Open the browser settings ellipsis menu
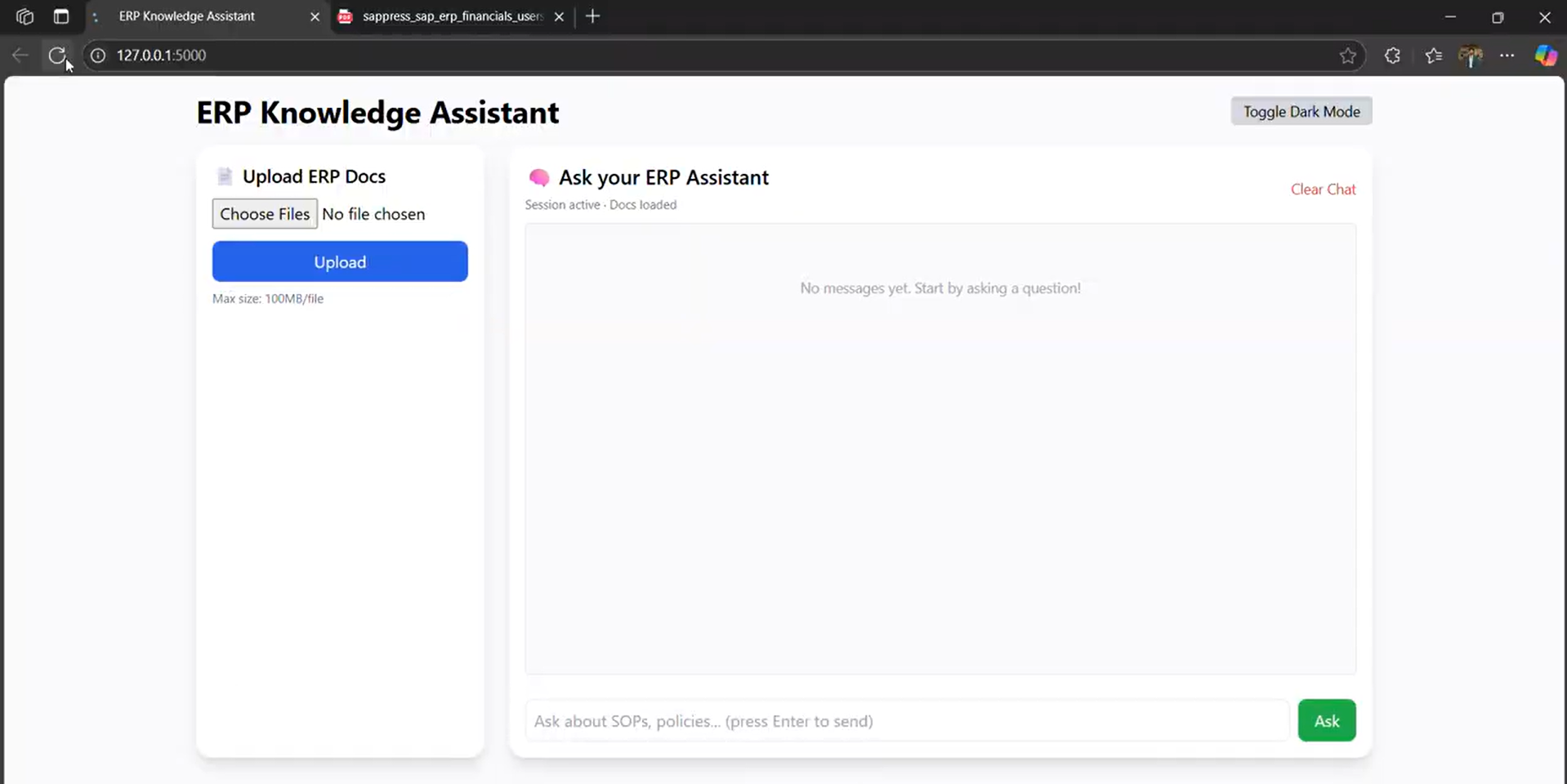This screenshot has height=784, width=1567. [1507, 56]
